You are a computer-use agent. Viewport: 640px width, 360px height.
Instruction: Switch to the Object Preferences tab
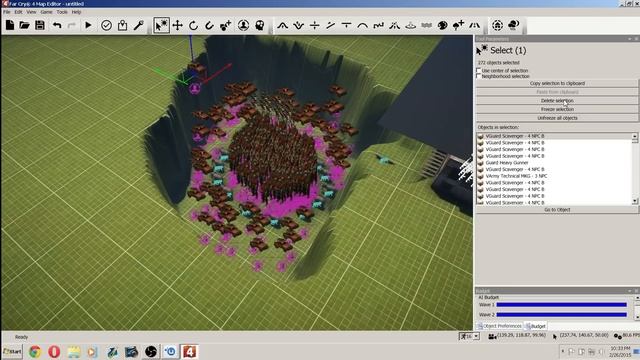500,326
